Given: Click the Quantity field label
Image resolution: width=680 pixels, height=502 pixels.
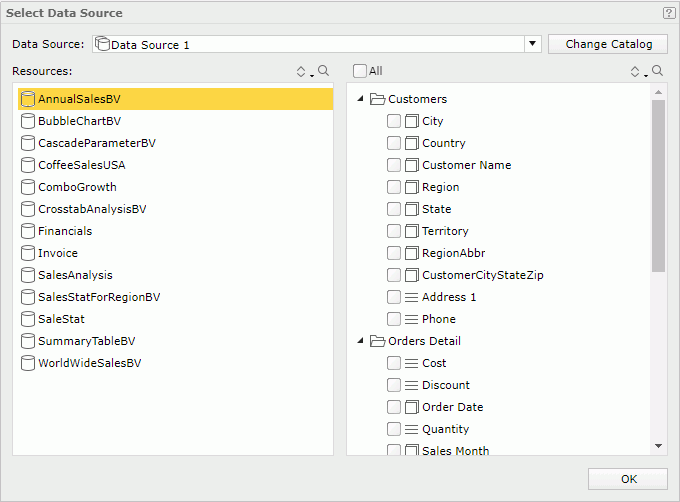Looking at the screenshot, I should [x=446, y=429].
